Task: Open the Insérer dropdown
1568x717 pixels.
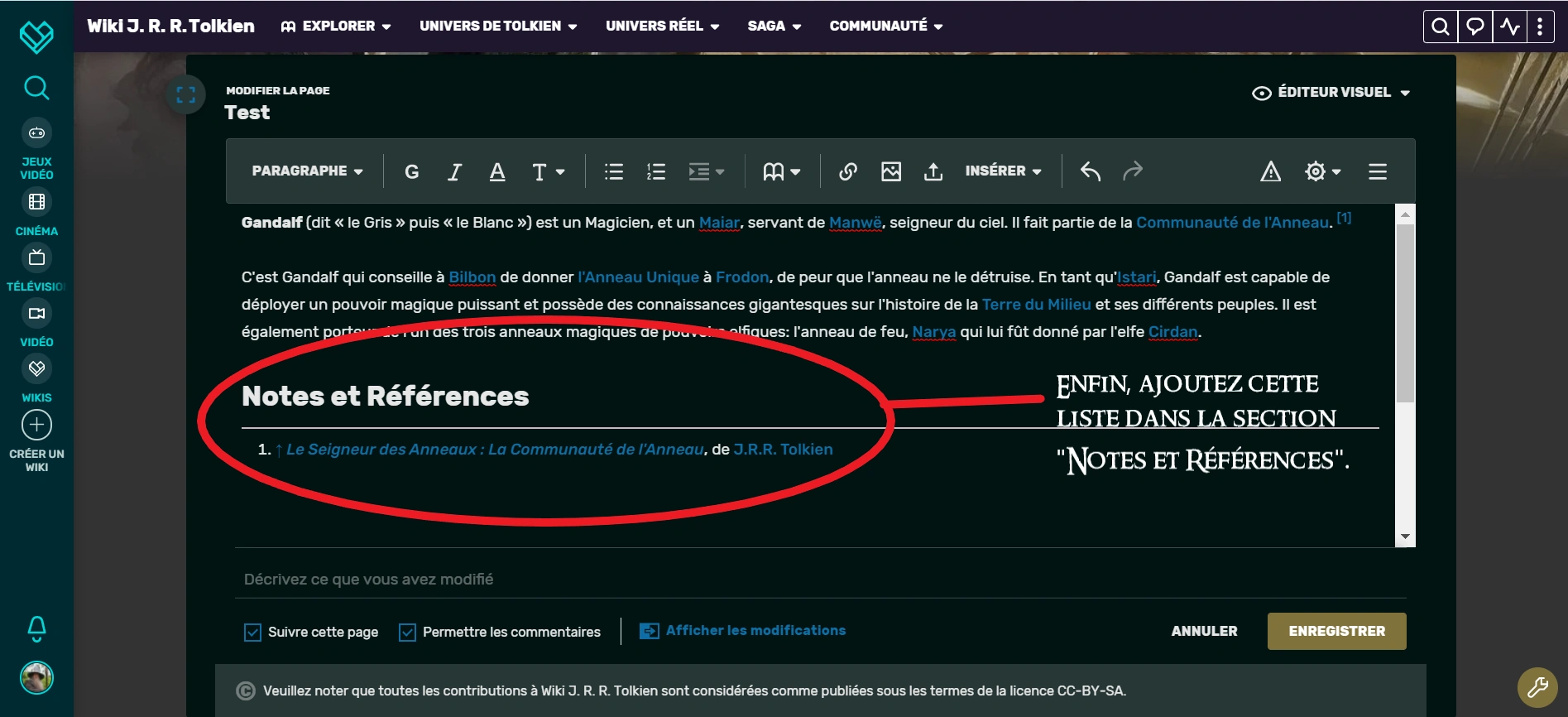Action: [1003, 171]
